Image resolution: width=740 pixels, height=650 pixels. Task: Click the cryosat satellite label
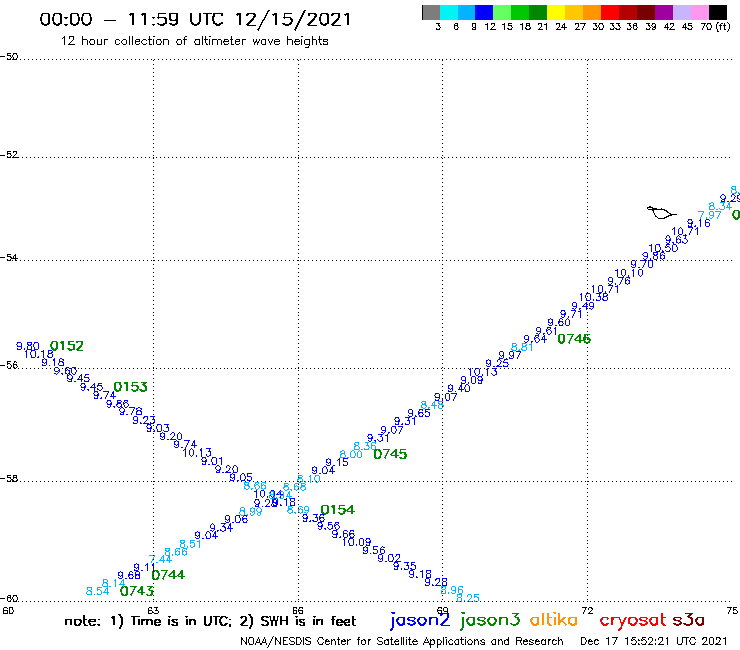pos(633,620)
